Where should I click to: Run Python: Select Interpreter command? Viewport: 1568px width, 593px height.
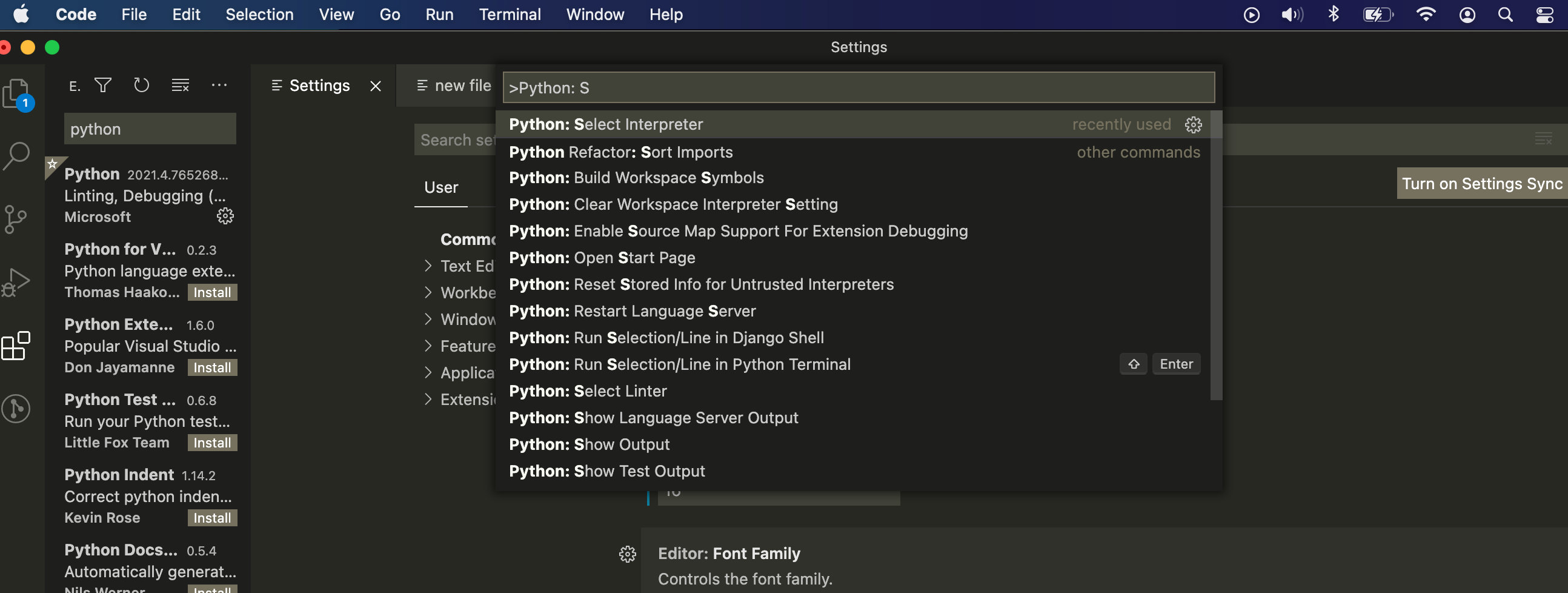tap(854, 124)
